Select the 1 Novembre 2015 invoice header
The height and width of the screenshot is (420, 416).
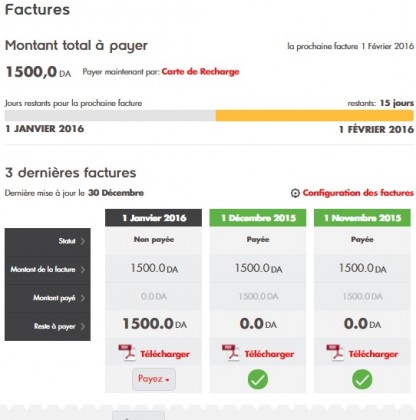tap(362, 218)
